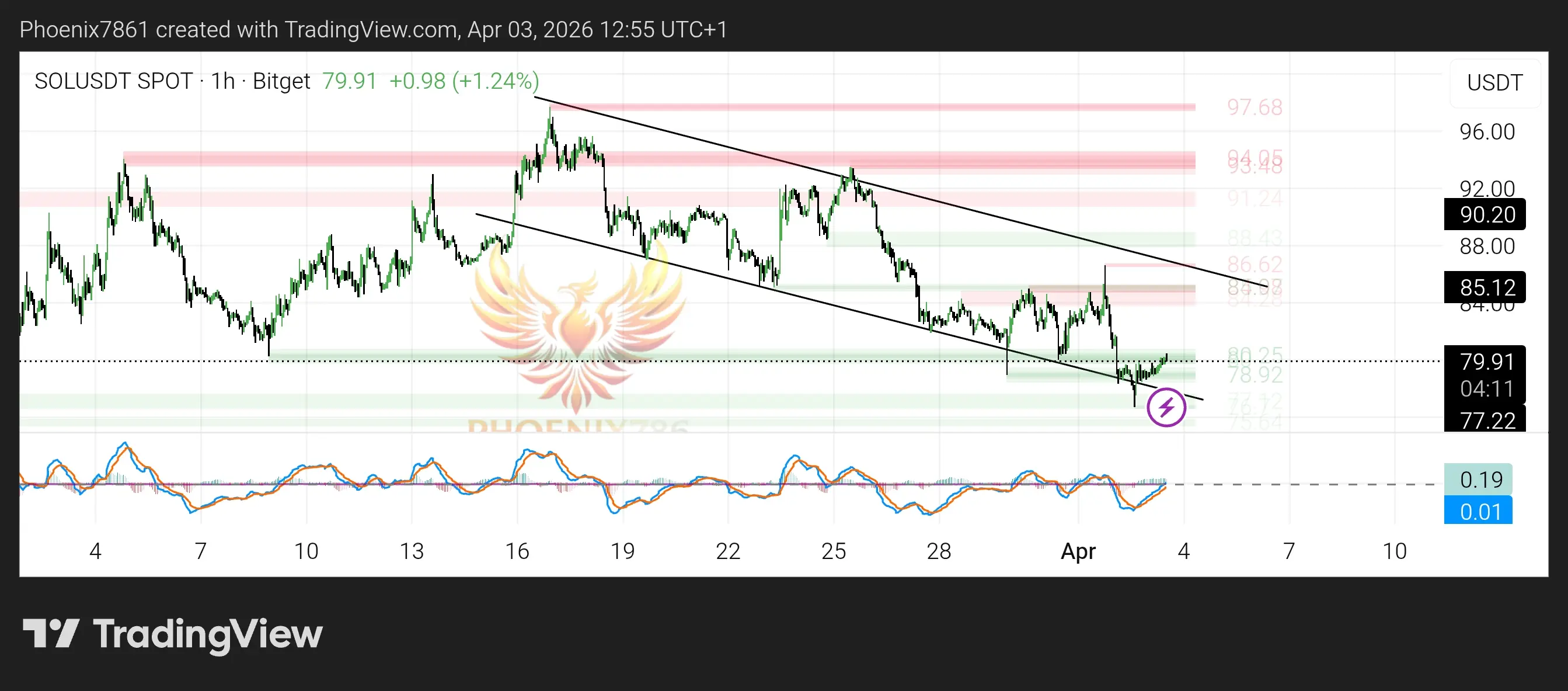The image size is (1568, 691).
Task: Click the 0.19 indicator value label
Action: (1478, 480)
